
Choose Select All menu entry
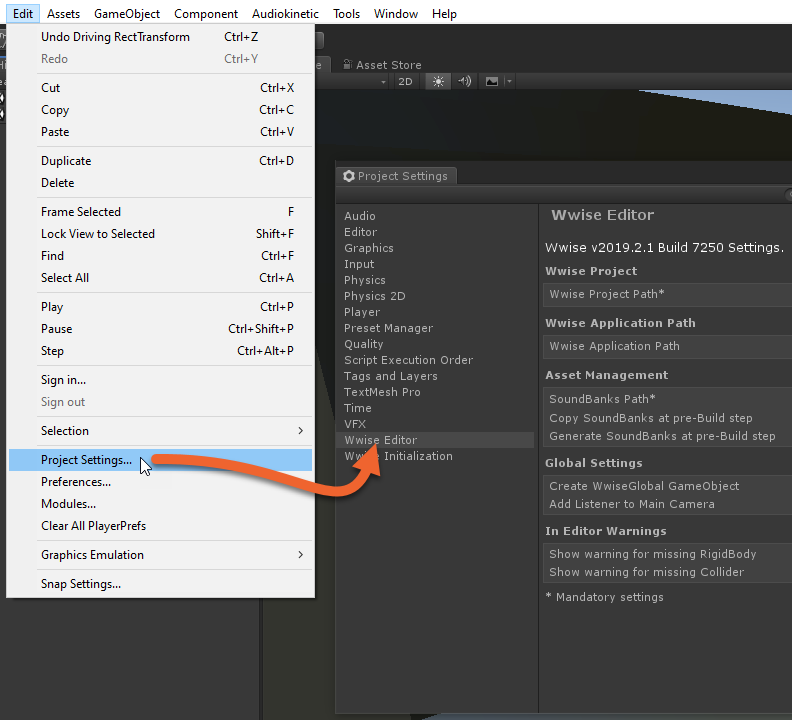click(x=161, y=278)
